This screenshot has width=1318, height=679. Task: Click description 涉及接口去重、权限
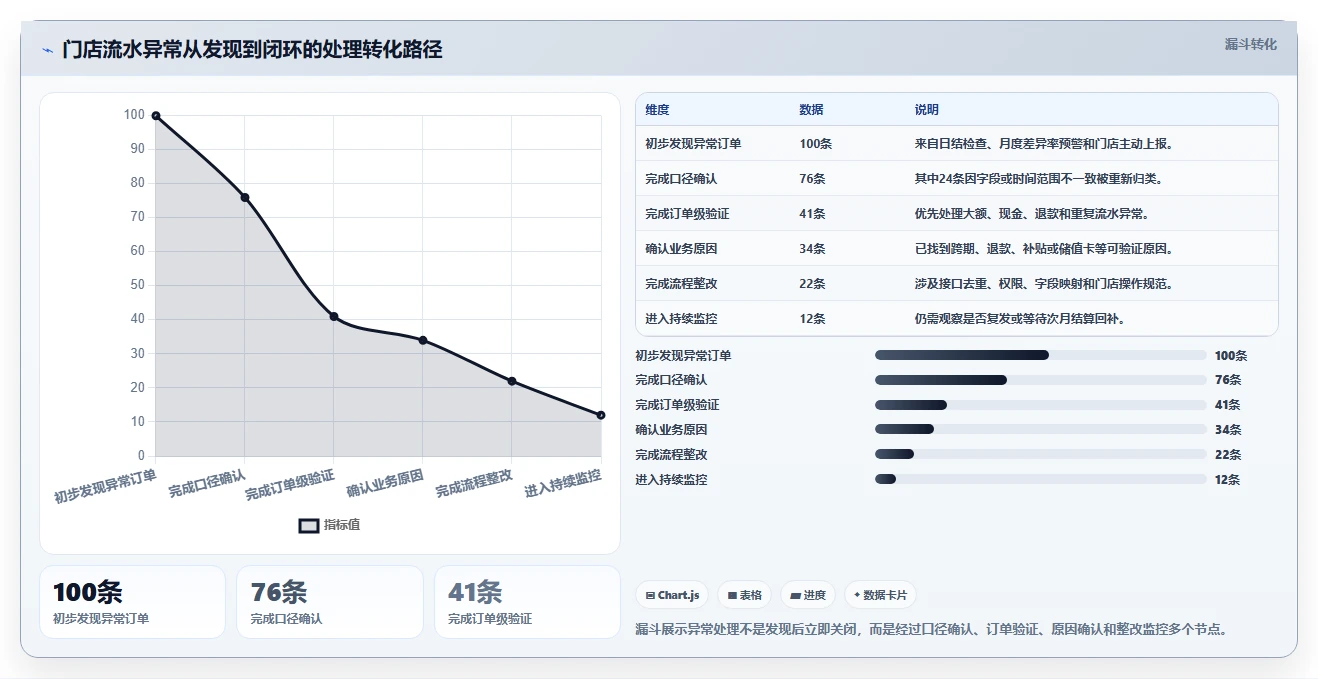1044,284
